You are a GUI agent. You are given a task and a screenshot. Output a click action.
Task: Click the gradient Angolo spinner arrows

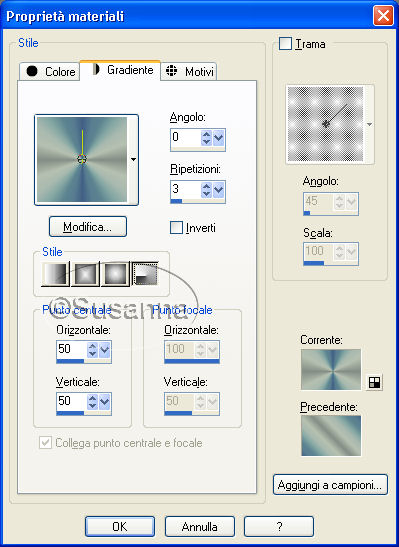(206, 137)
